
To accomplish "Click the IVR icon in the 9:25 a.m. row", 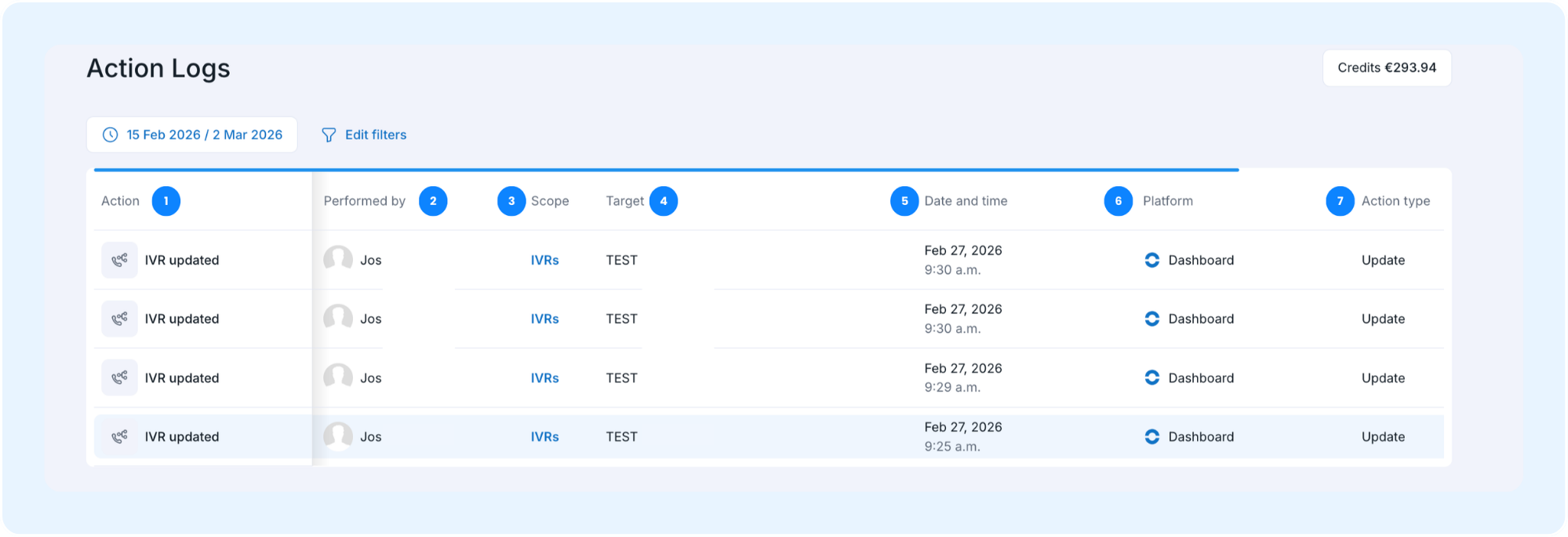I will [119, 437].
